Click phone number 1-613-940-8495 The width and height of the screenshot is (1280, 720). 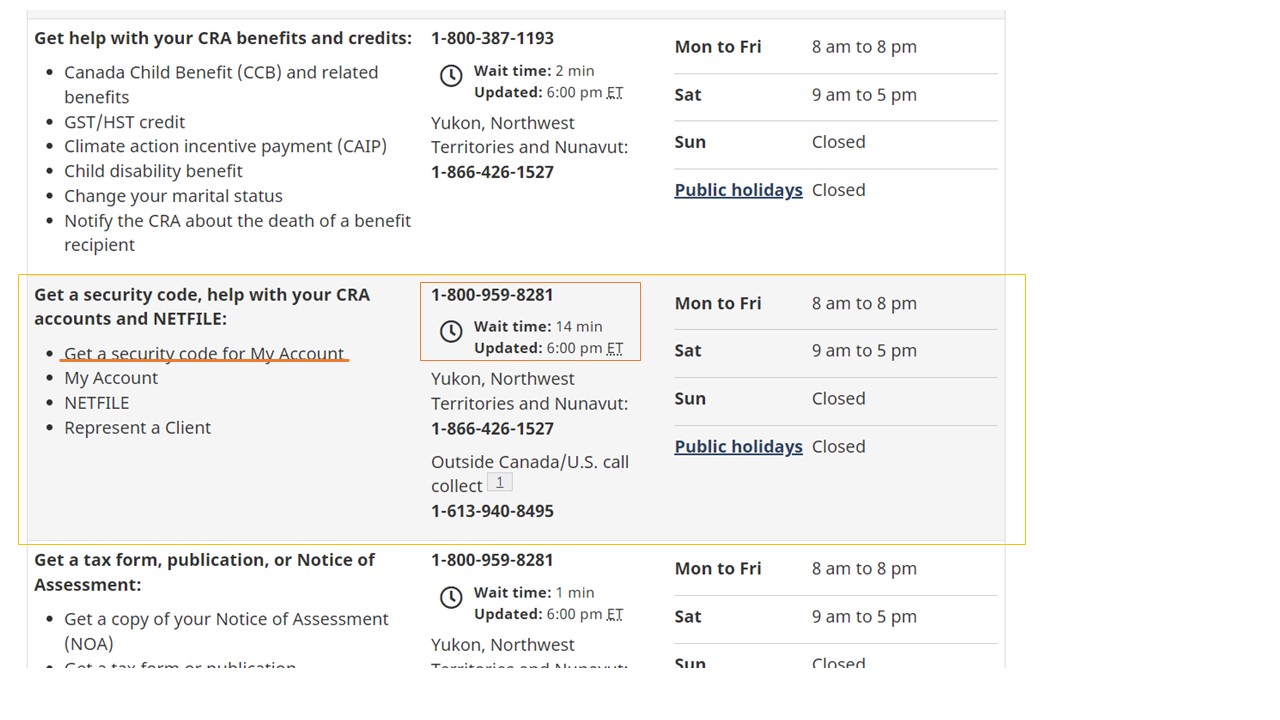492,511
